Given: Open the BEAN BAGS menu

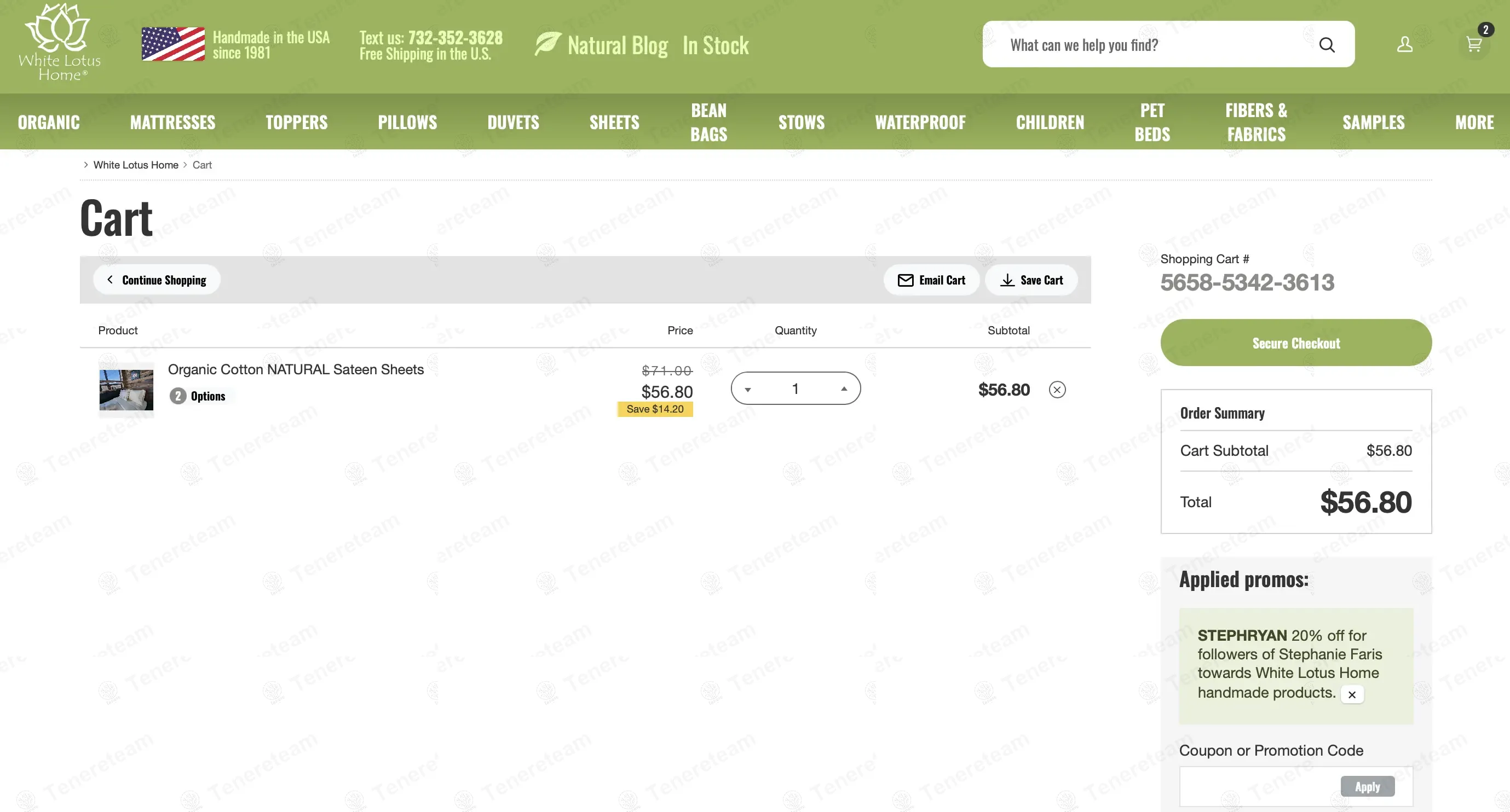Looking at the screenshot, I should tap(708, 122).
